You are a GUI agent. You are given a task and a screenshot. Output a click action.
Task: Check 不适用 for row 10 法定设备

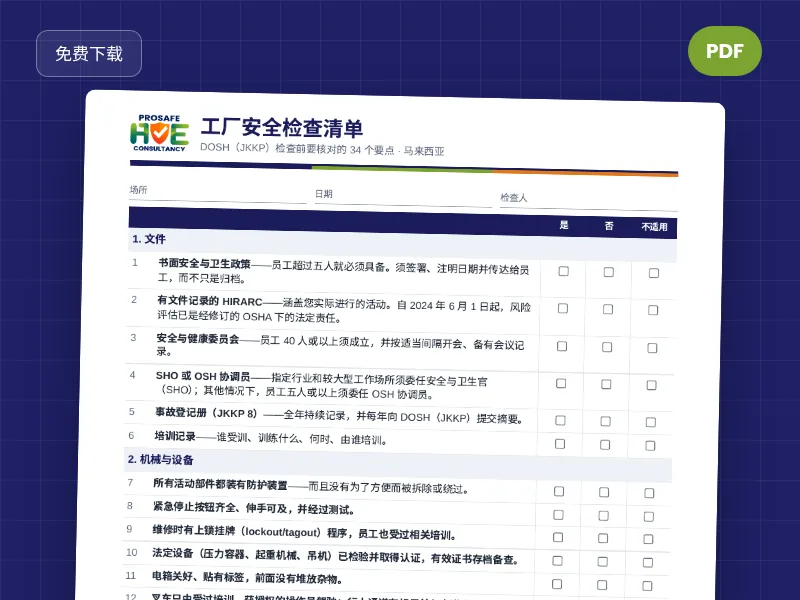coord(648,563)
